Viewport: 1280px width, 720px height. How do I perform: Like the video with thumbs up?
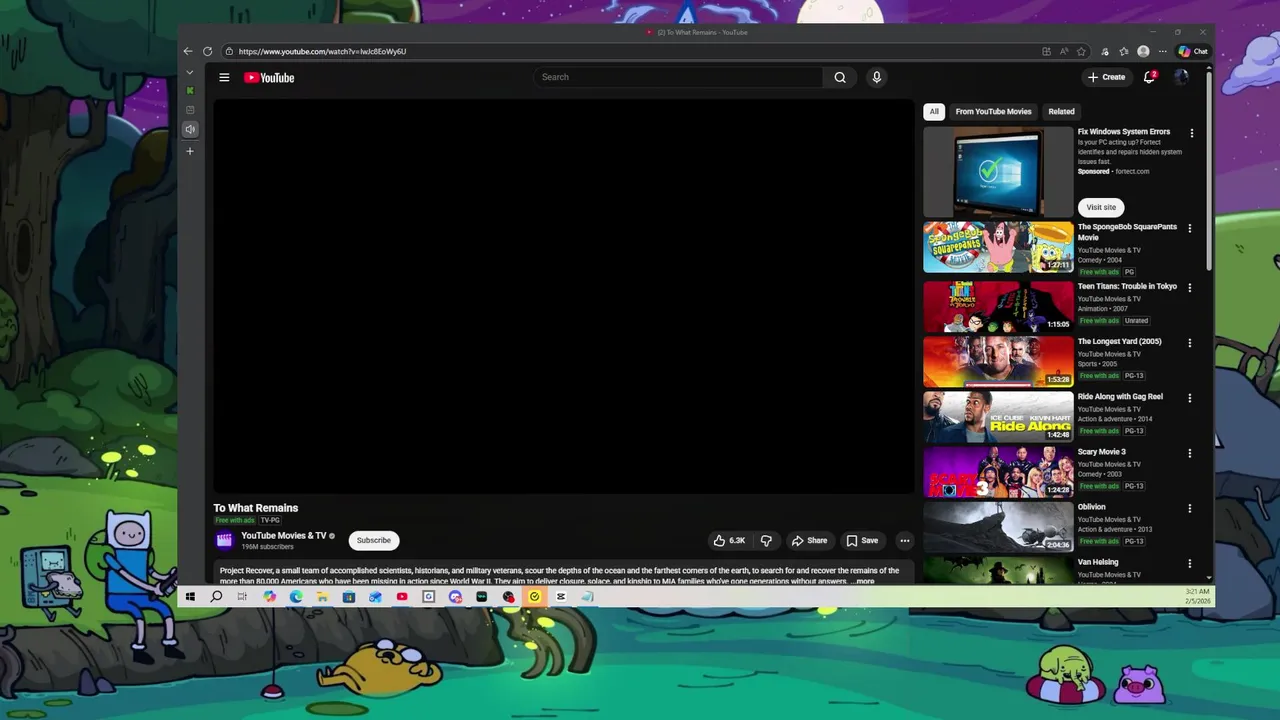click(x=728, y=540)
